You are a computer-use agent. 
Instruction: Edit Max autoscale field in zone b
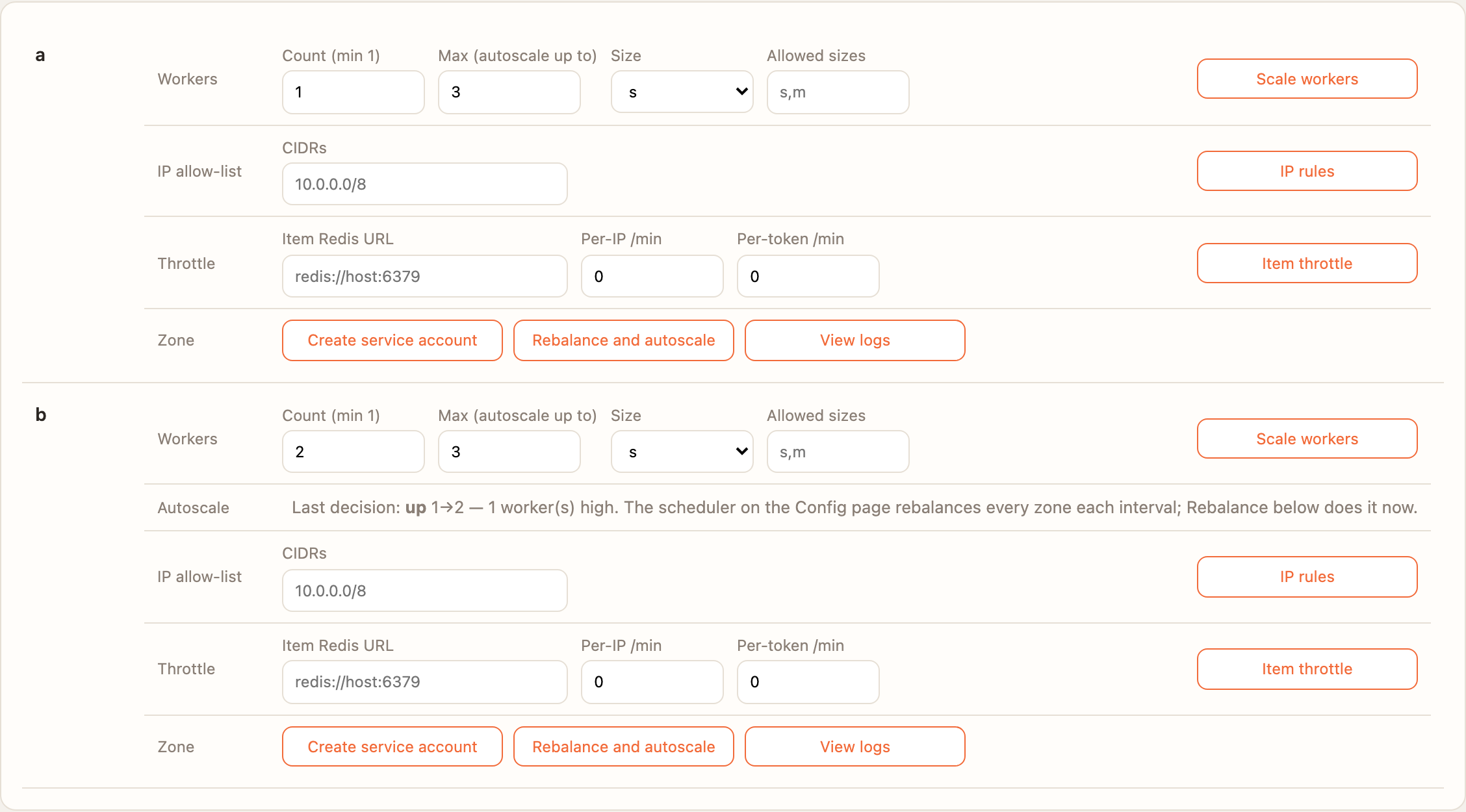point(509,451)
